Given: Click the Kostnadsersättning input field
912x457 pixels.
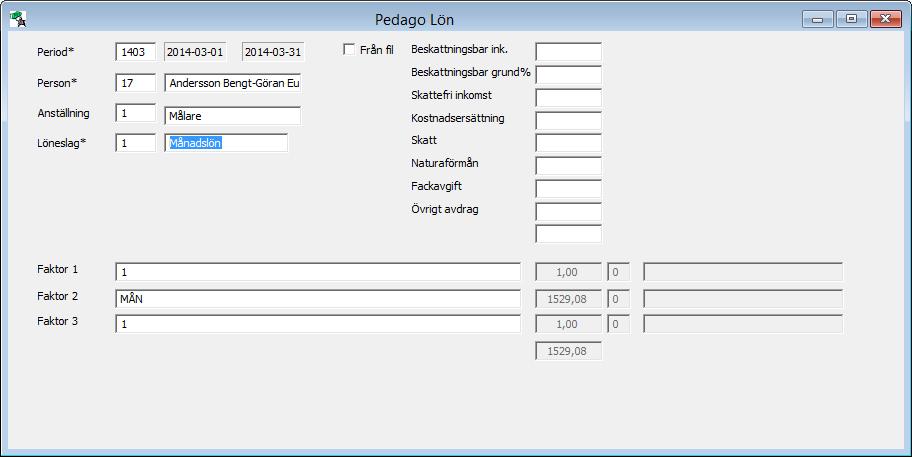Looking at the screenshot, I should (x=568, y=120).
